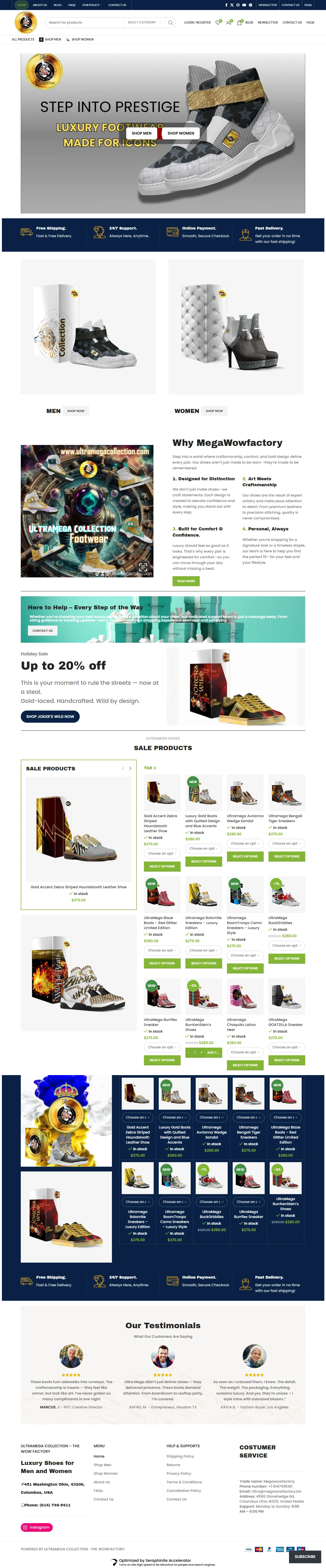Open the shopping cart bag icon

coord(239,22)
